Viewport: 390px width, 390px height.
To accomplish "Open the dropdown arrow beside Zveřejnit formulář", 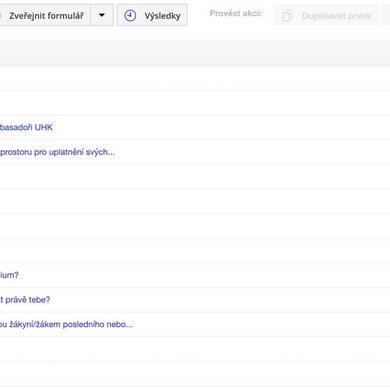I will (102, 15).
